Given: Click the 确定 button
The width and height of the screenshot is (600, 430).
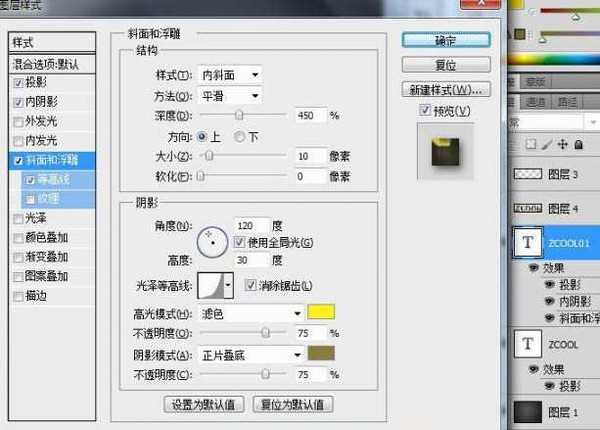Looking at the screenshot, I should [x=437, y=42].
